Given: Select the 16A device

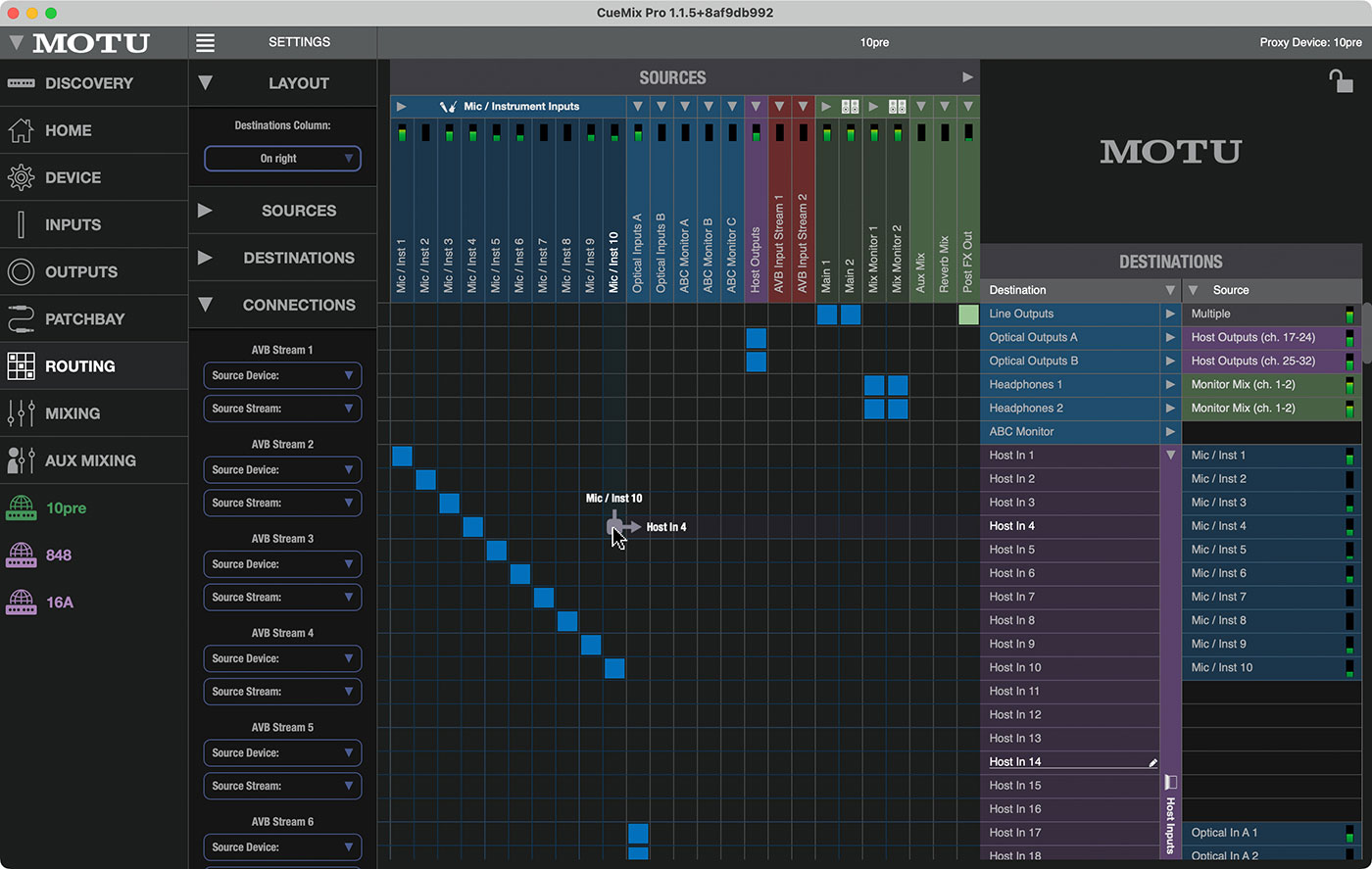Looking at the screenshot, I should [x=59, y=603].
